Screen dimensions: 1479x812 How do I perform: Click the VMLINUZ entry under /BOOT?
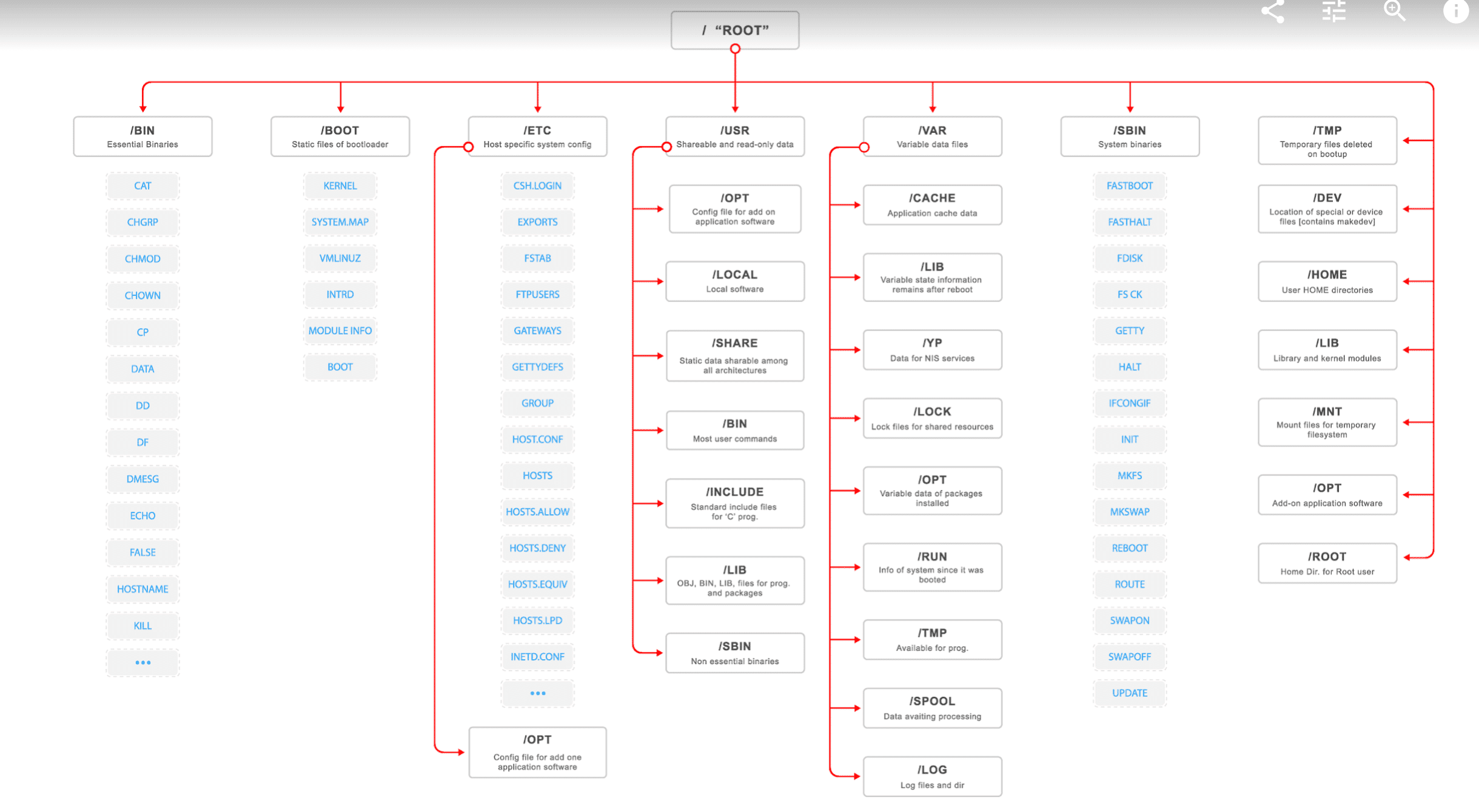340,258
